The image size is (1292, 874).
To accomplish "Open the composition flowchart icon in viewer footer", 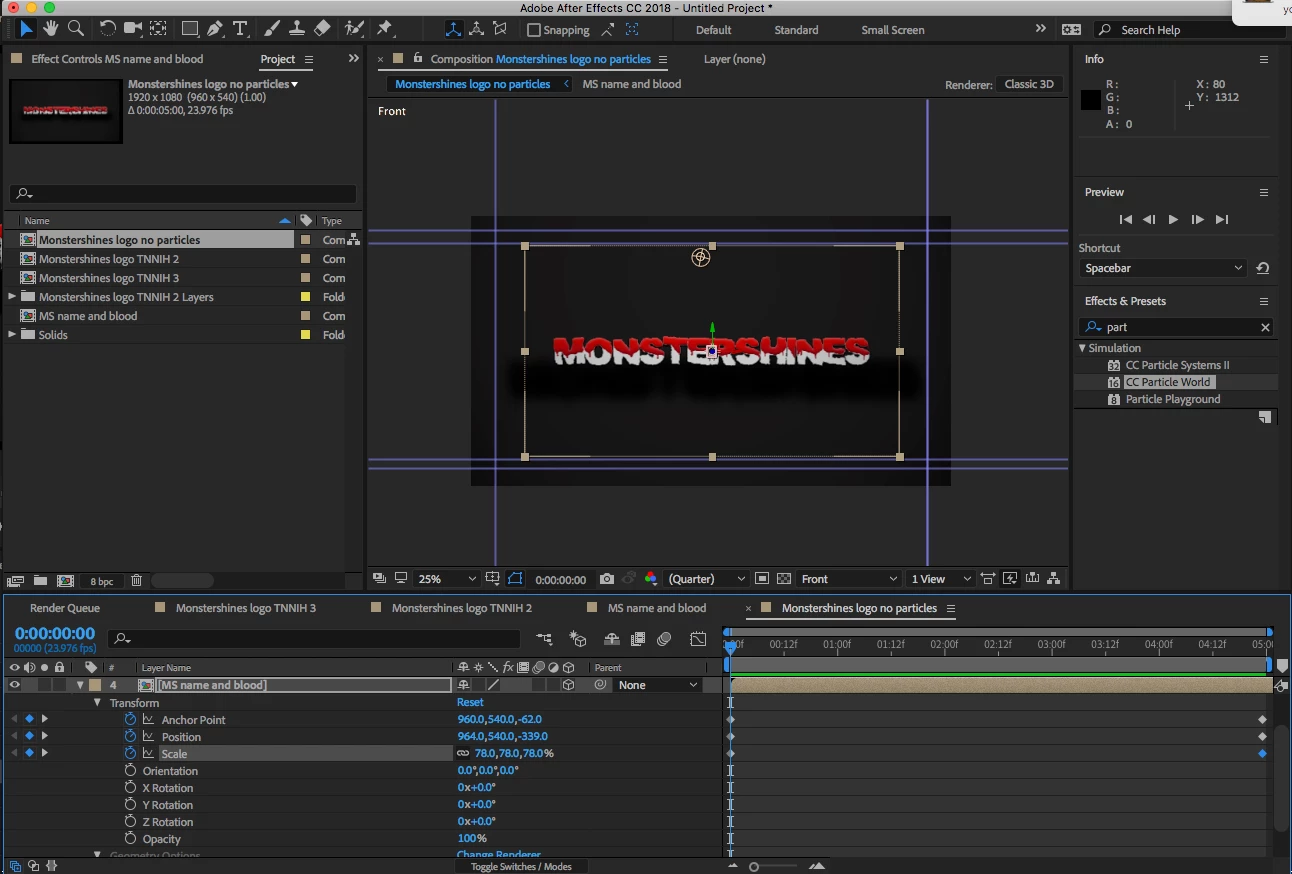I will (1054, 579).
